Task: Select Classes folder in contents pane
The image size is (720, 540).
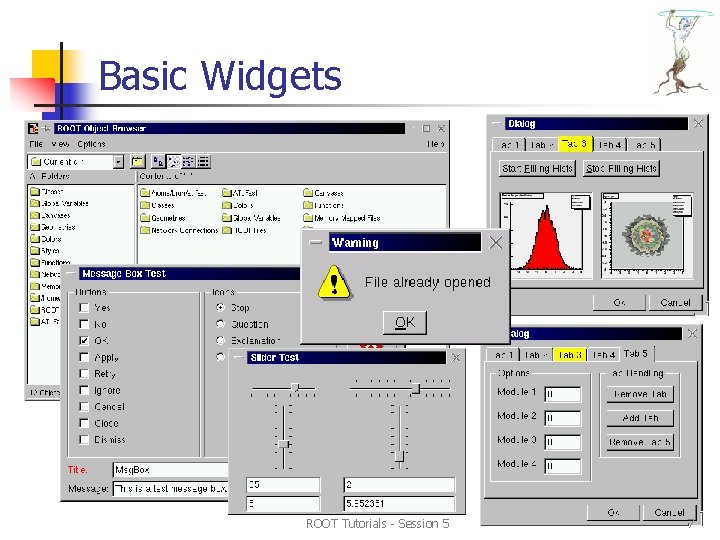Action: (158, 205)
